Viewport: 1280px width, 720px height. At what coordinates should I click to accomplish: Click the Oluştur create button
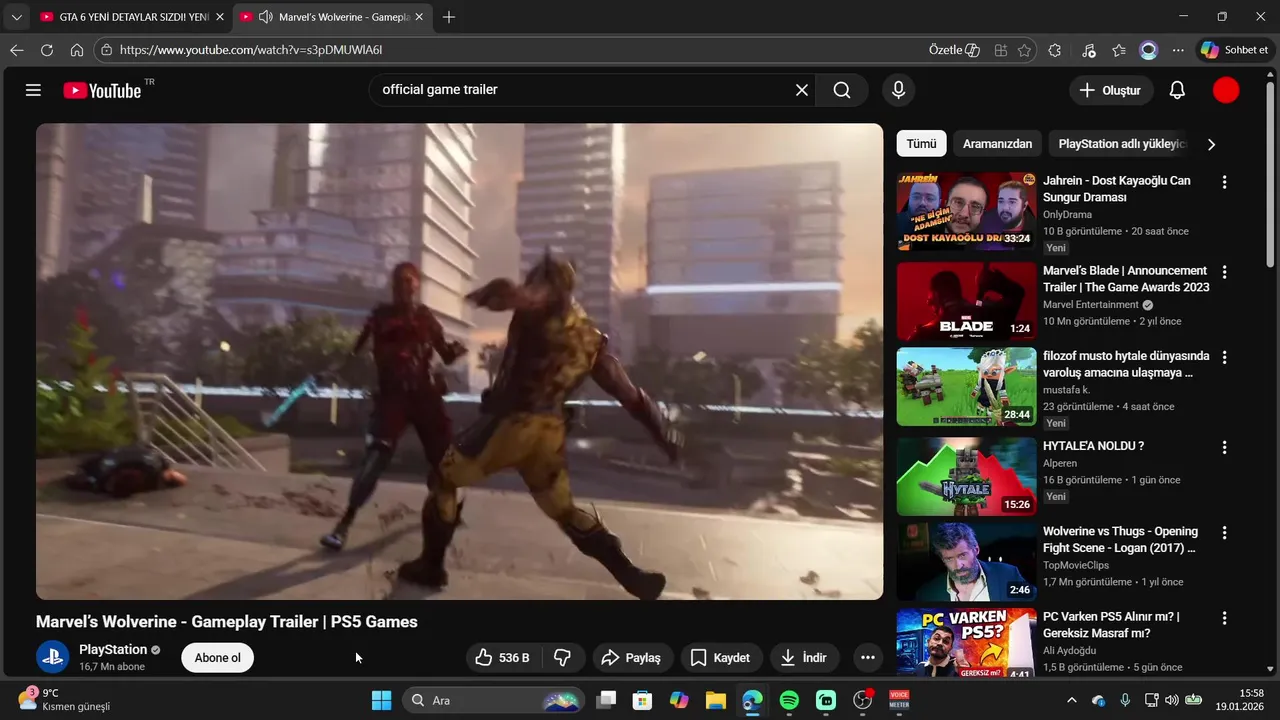coord(1110,90)
